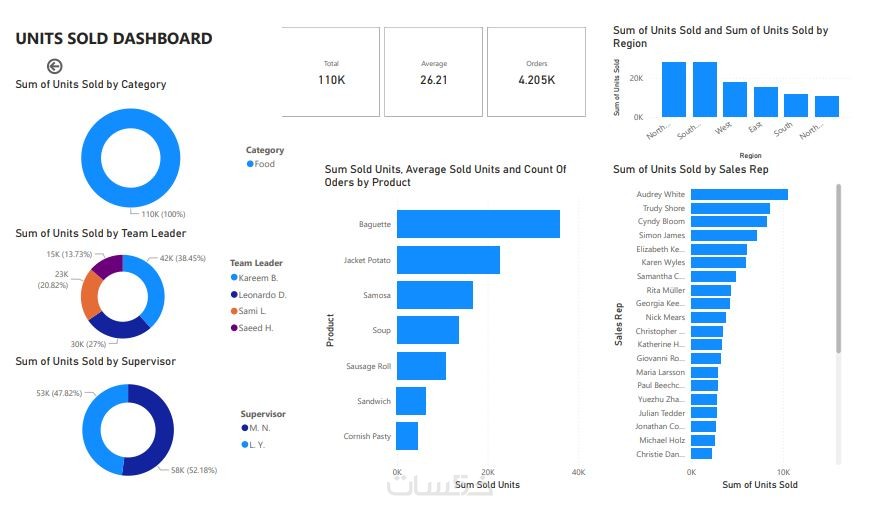Click the back arrow button
Viewport: 880px width, 506px height.
point(55,67)
